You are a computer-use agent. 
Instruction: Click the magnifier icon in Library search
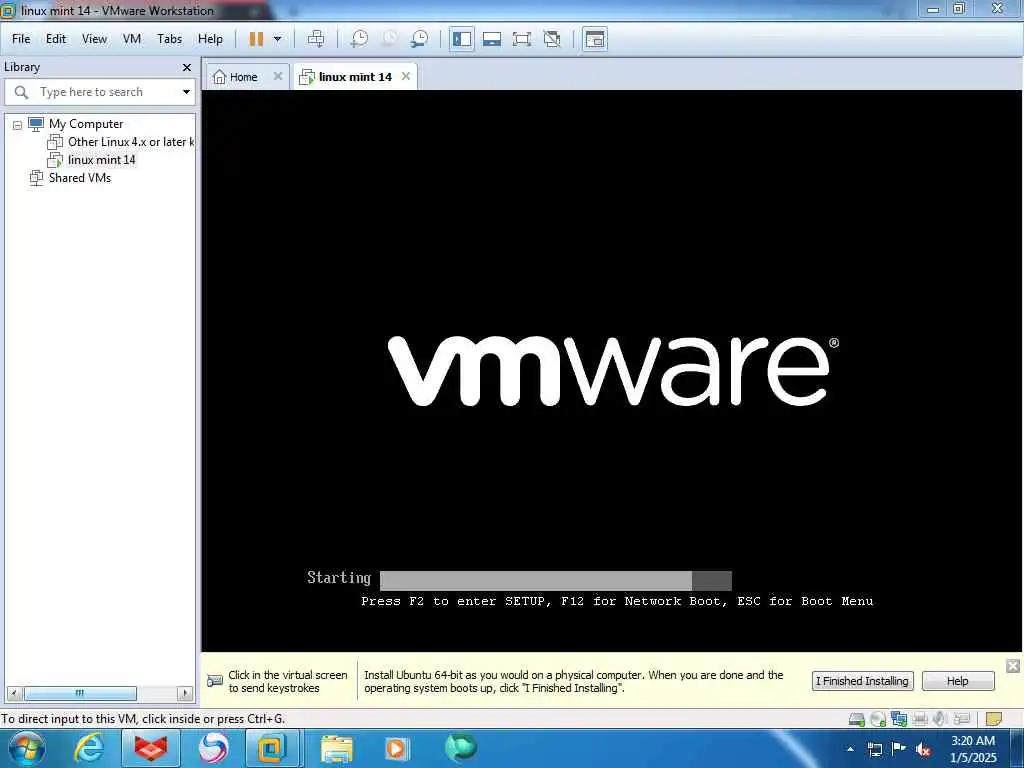[21, 92]
